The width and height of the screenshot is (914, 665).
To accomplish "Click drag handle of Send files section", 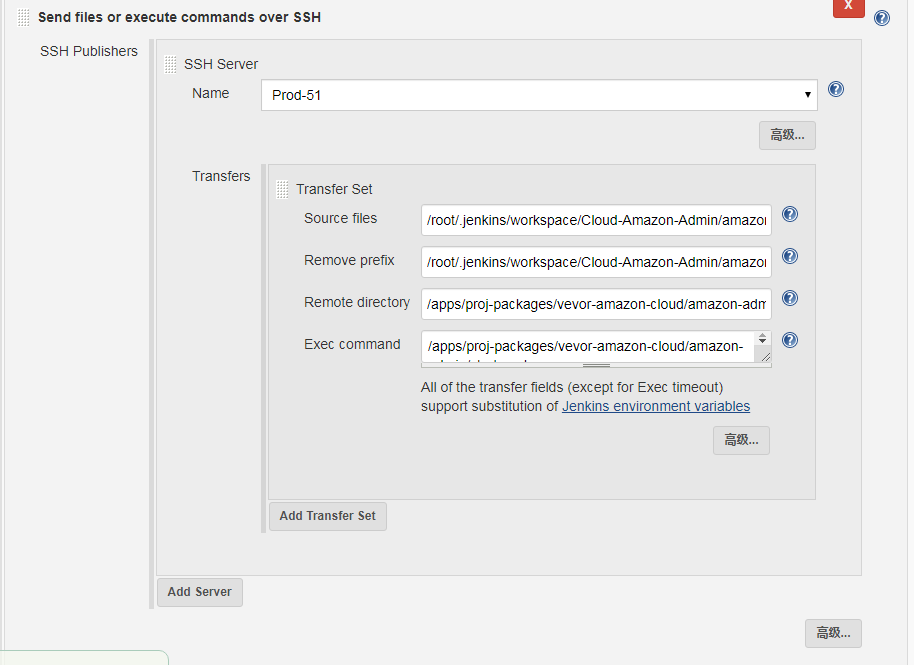I will (x=23, y=17).
